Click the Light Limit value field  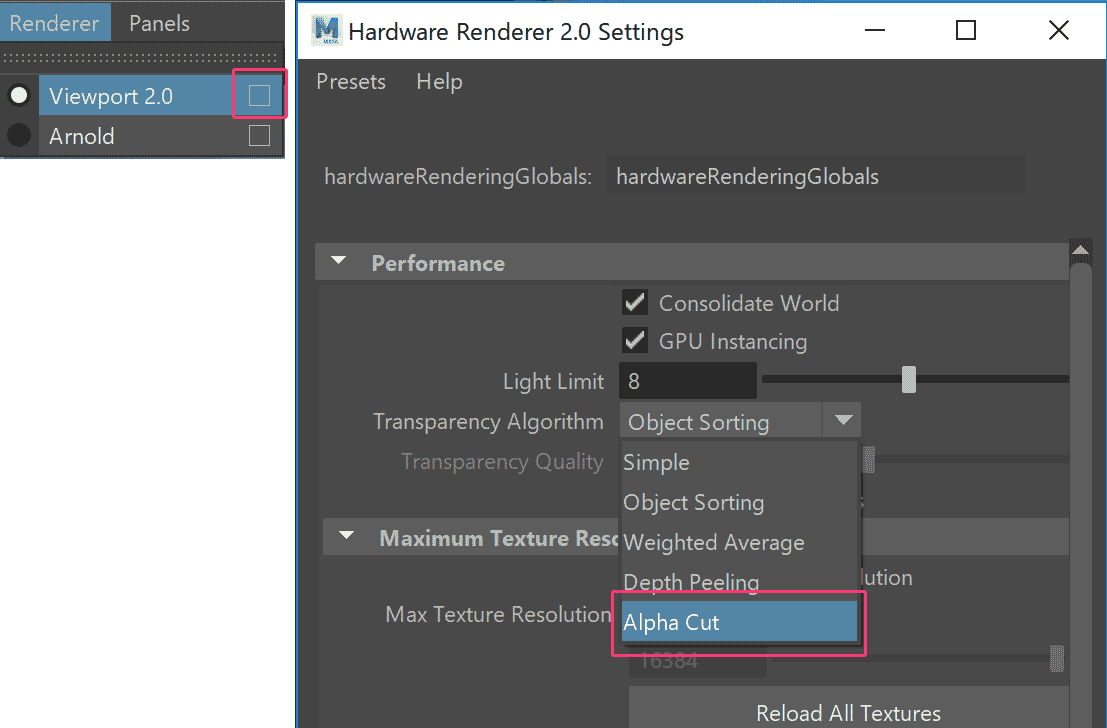point(688,381)
